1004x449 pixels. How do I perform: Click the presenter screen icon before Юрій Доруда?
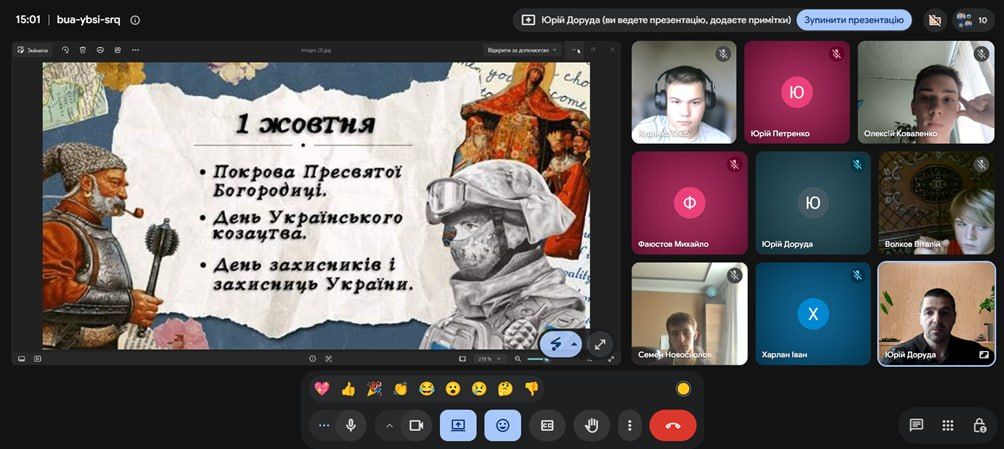pos(528,20)
